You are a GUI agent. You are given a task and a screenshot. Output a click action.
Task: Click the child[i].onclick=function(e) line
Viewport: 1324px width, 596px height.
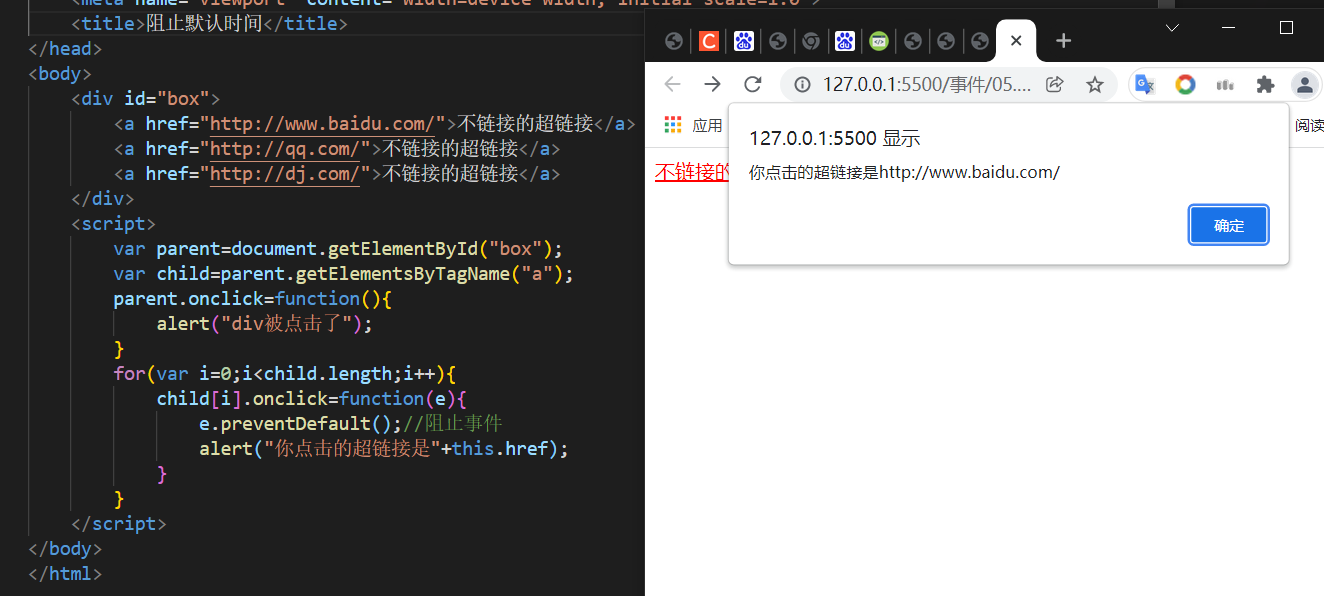coord(312,399)
